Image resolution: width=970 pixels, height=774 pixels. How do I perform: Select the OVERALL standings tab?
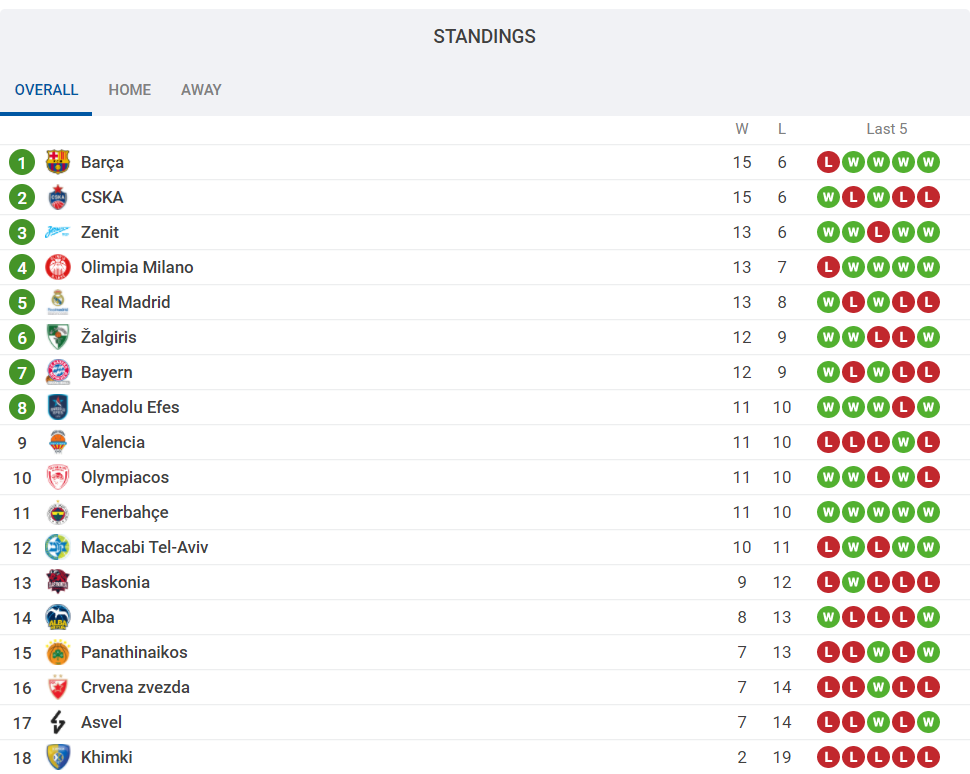[x=46, y=90]
